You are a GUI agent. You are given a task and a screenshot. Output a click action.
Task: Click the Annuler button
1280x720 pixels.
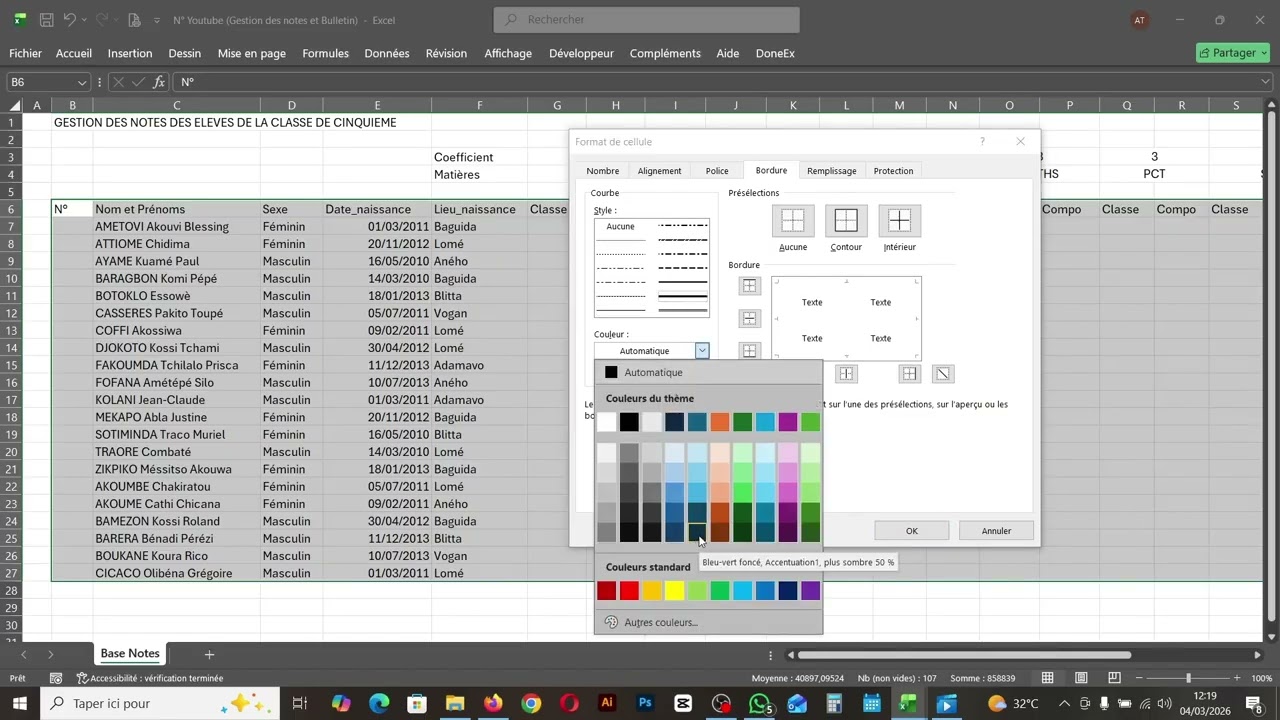[996, 531]
